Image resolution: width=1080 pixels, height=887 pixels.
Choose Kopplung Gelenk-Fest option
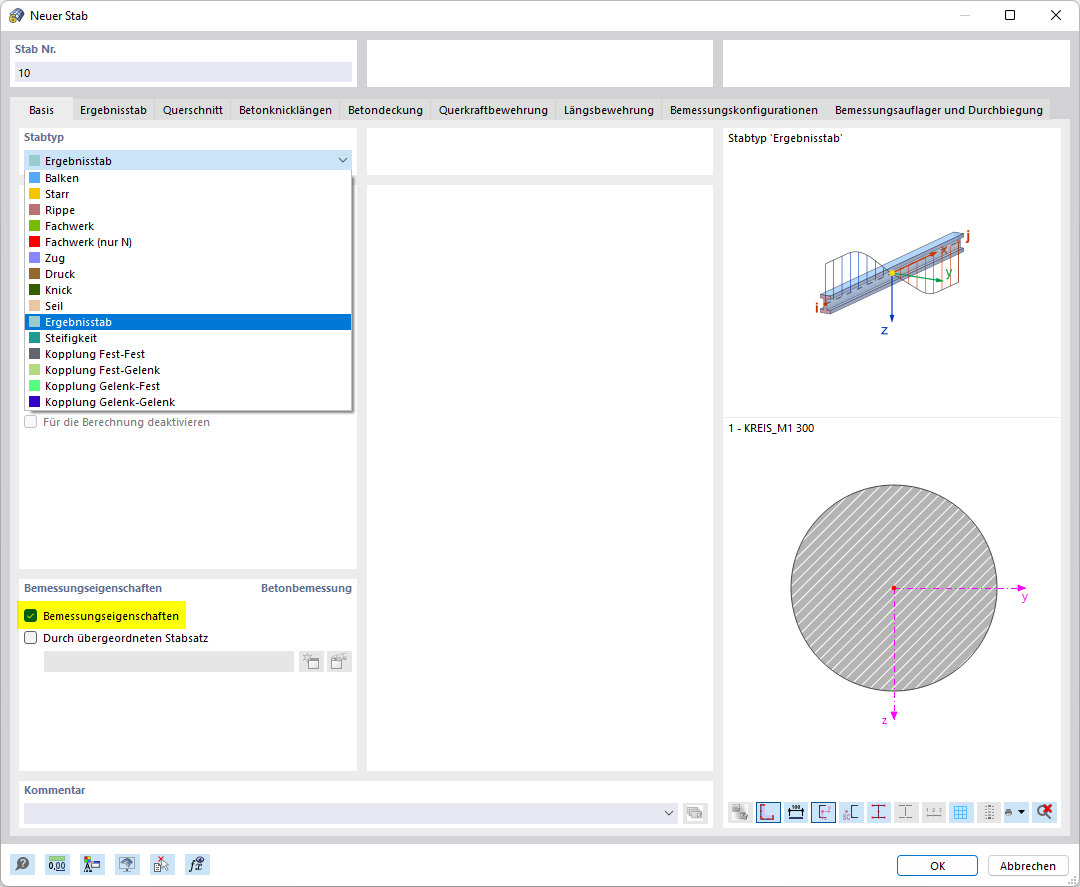pos(188,386)
